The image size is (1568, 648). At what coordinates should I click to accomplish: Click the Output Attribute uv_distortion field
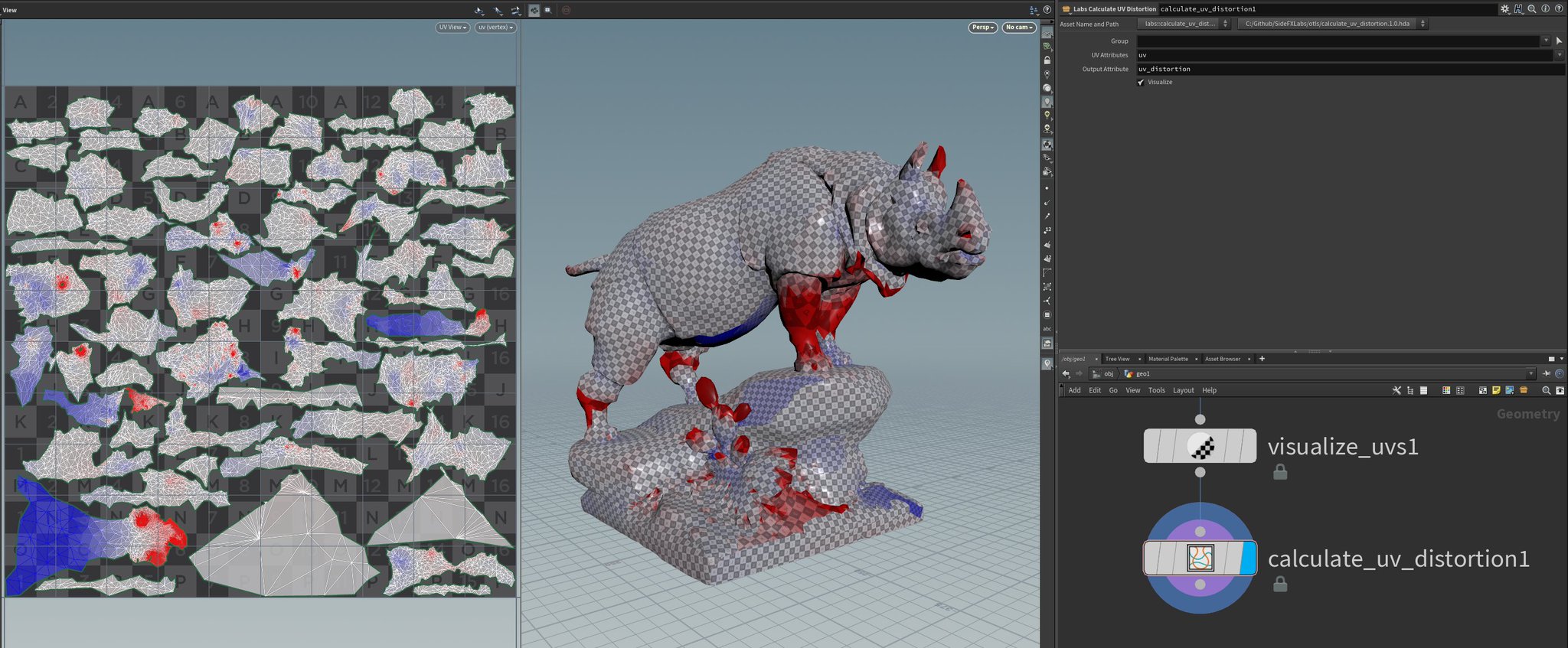(1351, 69)
